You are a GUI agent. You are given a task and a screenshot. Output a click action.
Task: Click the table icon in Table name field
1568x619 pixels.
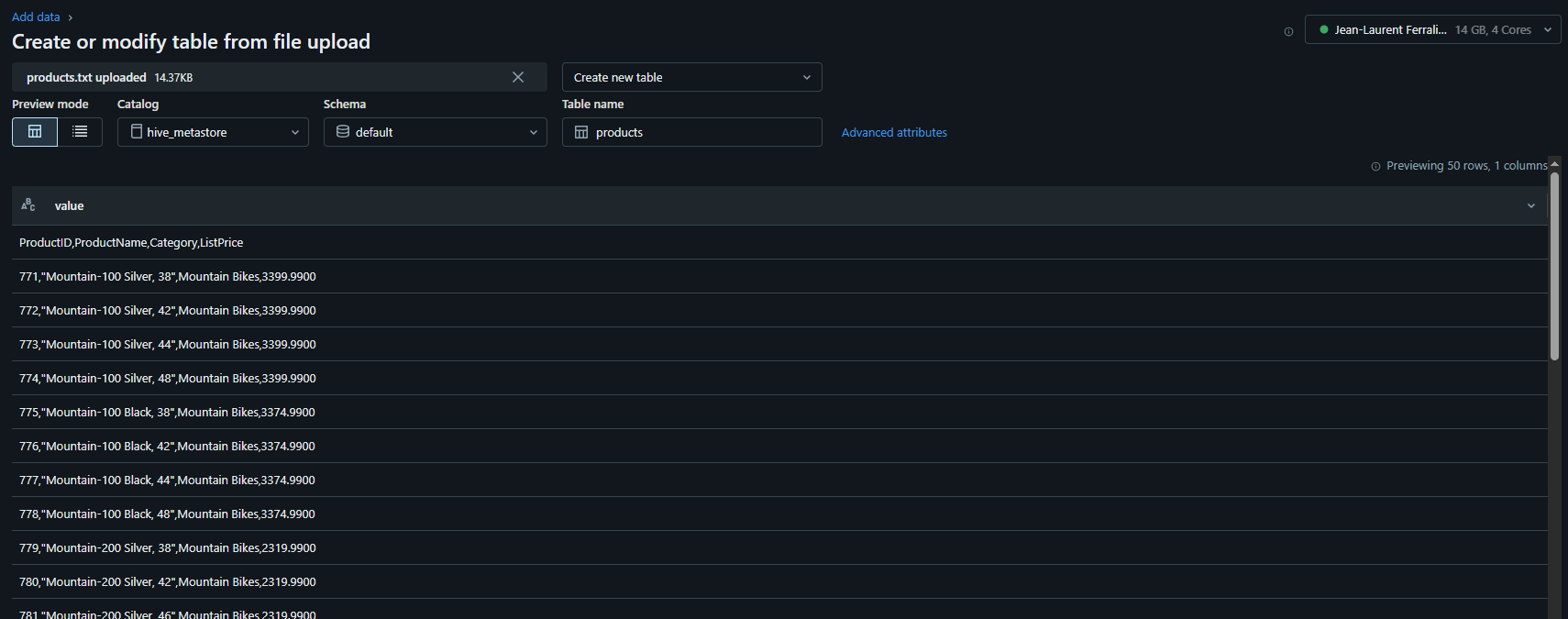(x=581, y=132)
